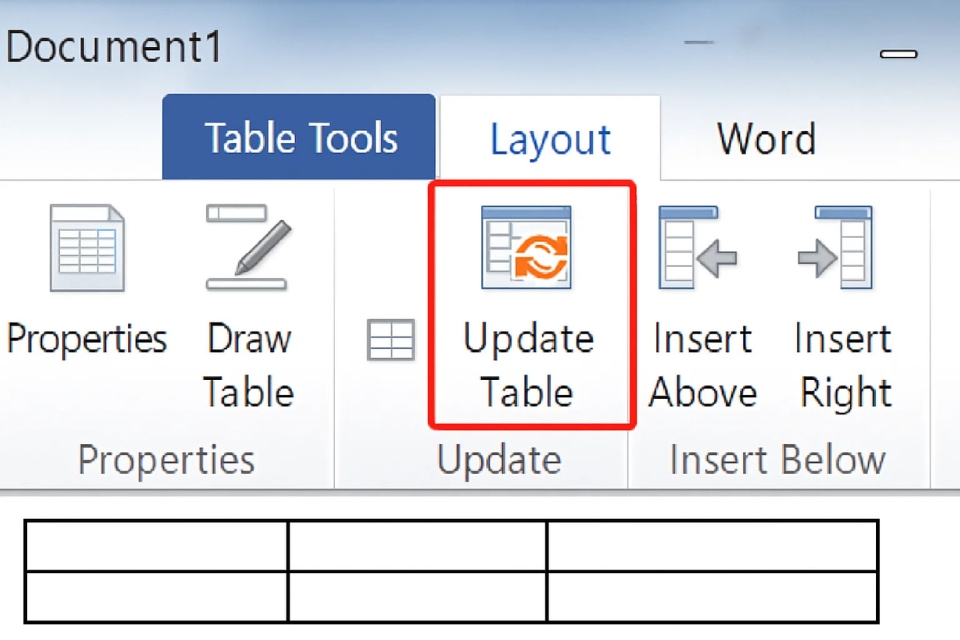Open the Word ribbon tab
The width and height of the screenshot is (960, 640).
pos(766,139)
